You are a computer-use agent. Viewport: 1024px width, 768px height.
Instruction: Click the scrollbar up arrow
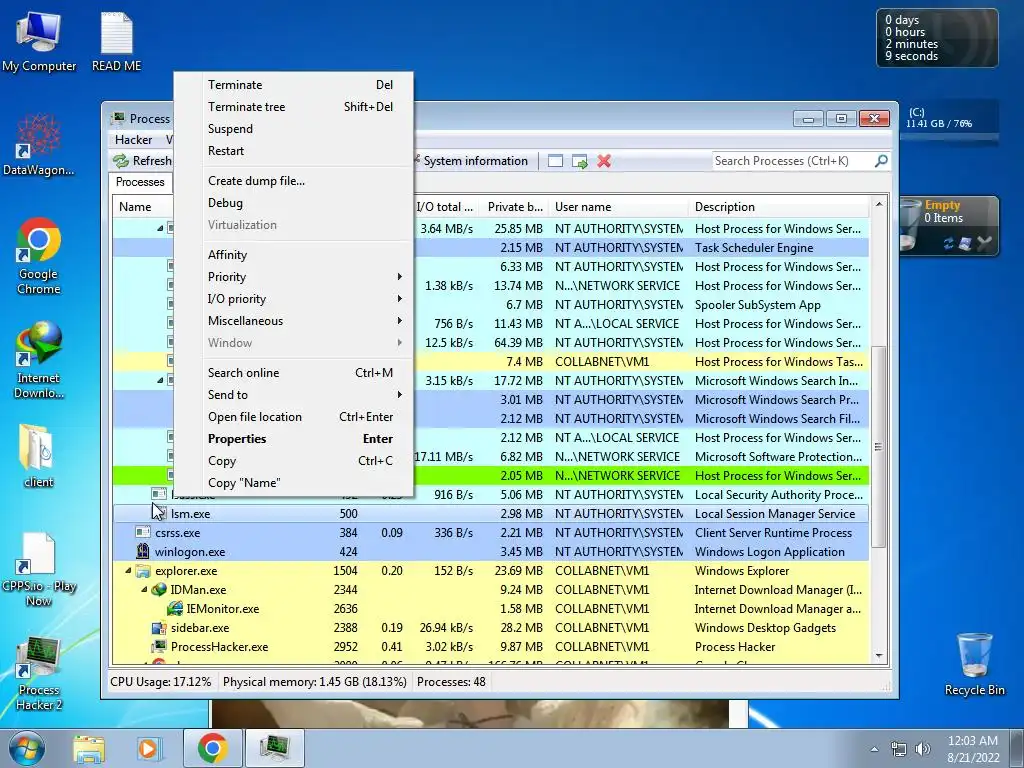pos(878,204)
